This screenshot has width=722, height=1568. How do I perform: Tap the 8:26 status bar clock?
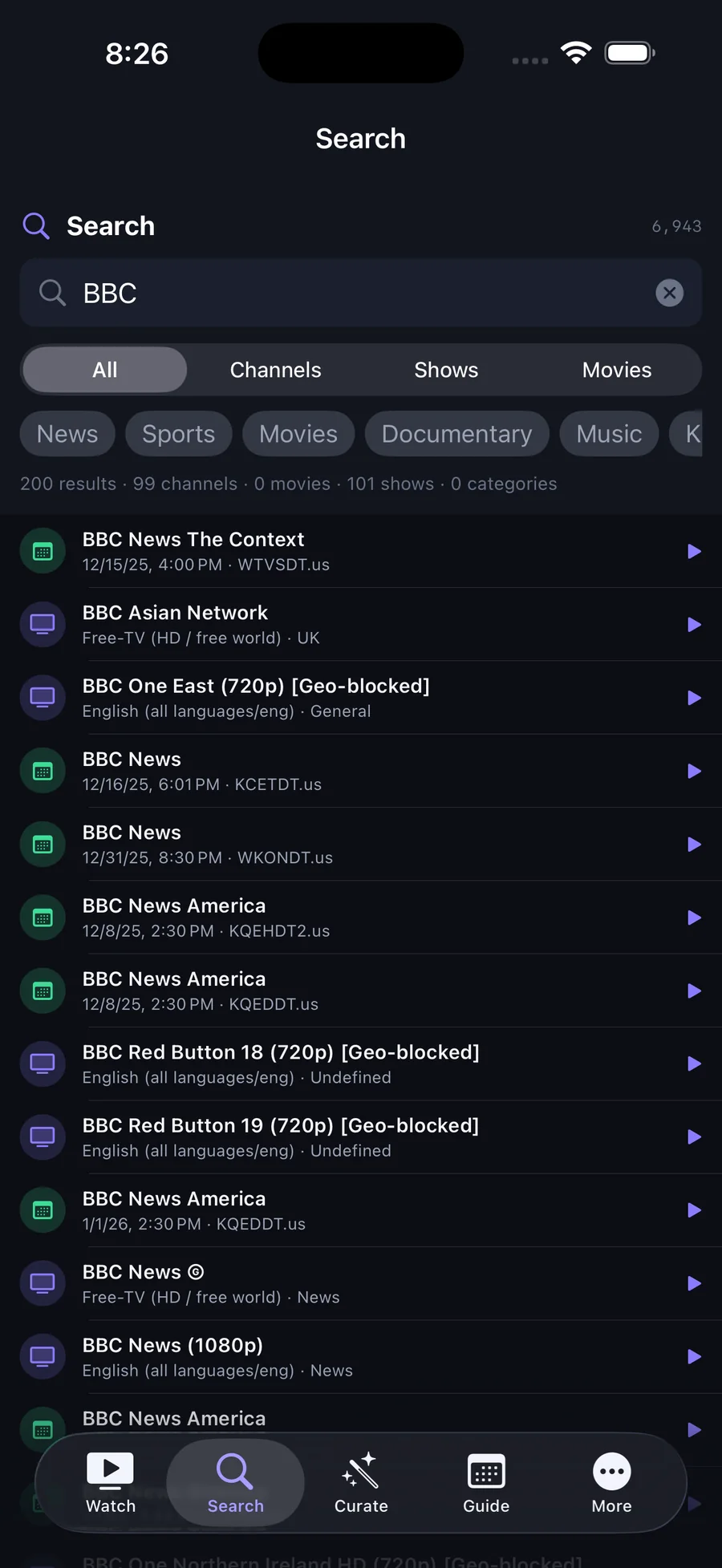[x=137, y=54]
